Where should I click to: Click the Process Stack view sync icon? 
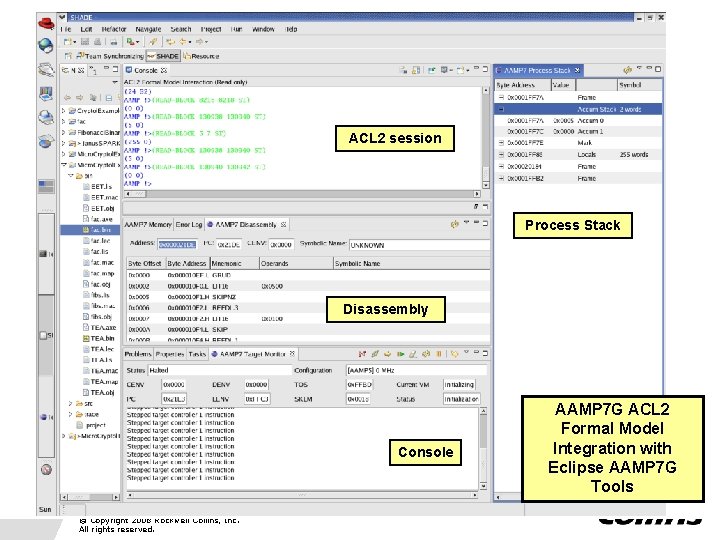point(627,70)
